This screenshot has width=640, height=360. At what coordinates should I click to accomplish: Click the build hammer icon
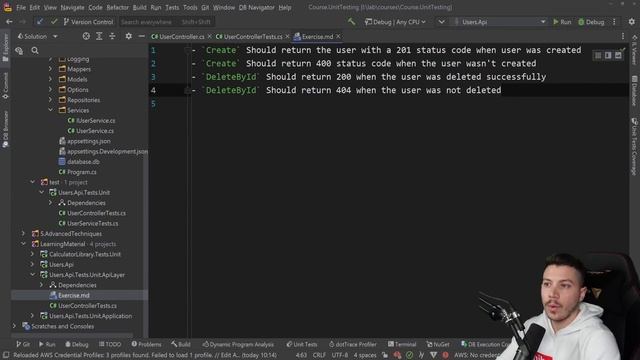pyautogui.click(x=351, y=22)
